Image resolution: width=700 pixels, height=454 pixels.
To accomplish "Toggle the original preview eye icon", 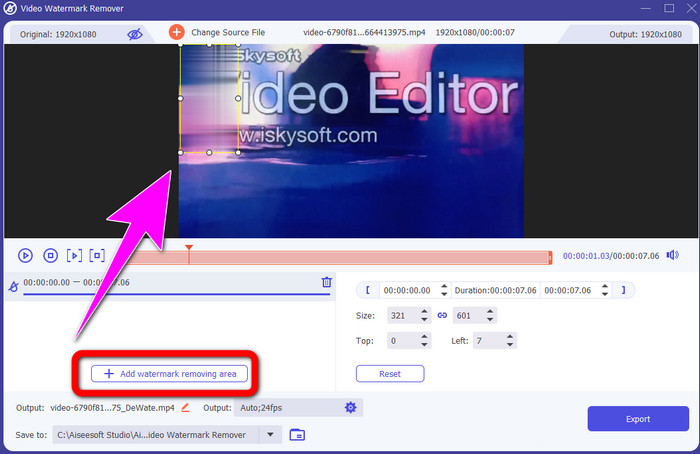I will pos(134,34).
